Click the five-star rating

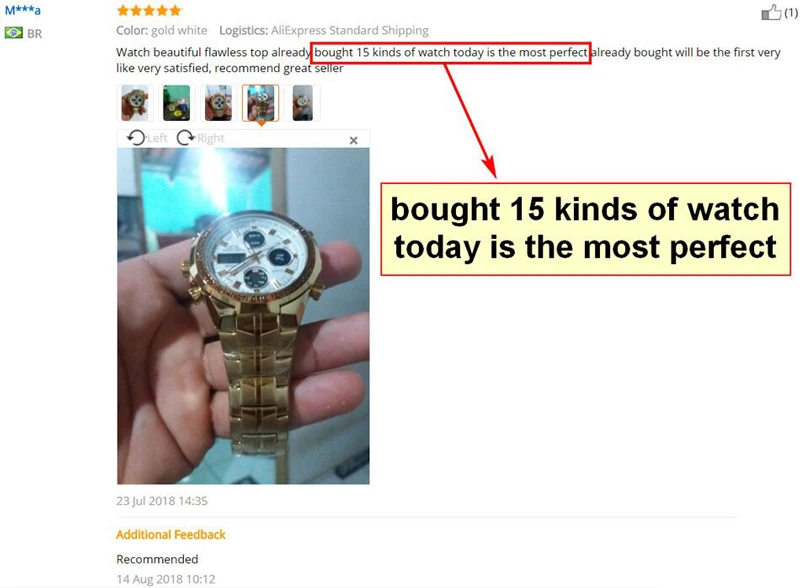pyautogui.click(x=149, y=10)
